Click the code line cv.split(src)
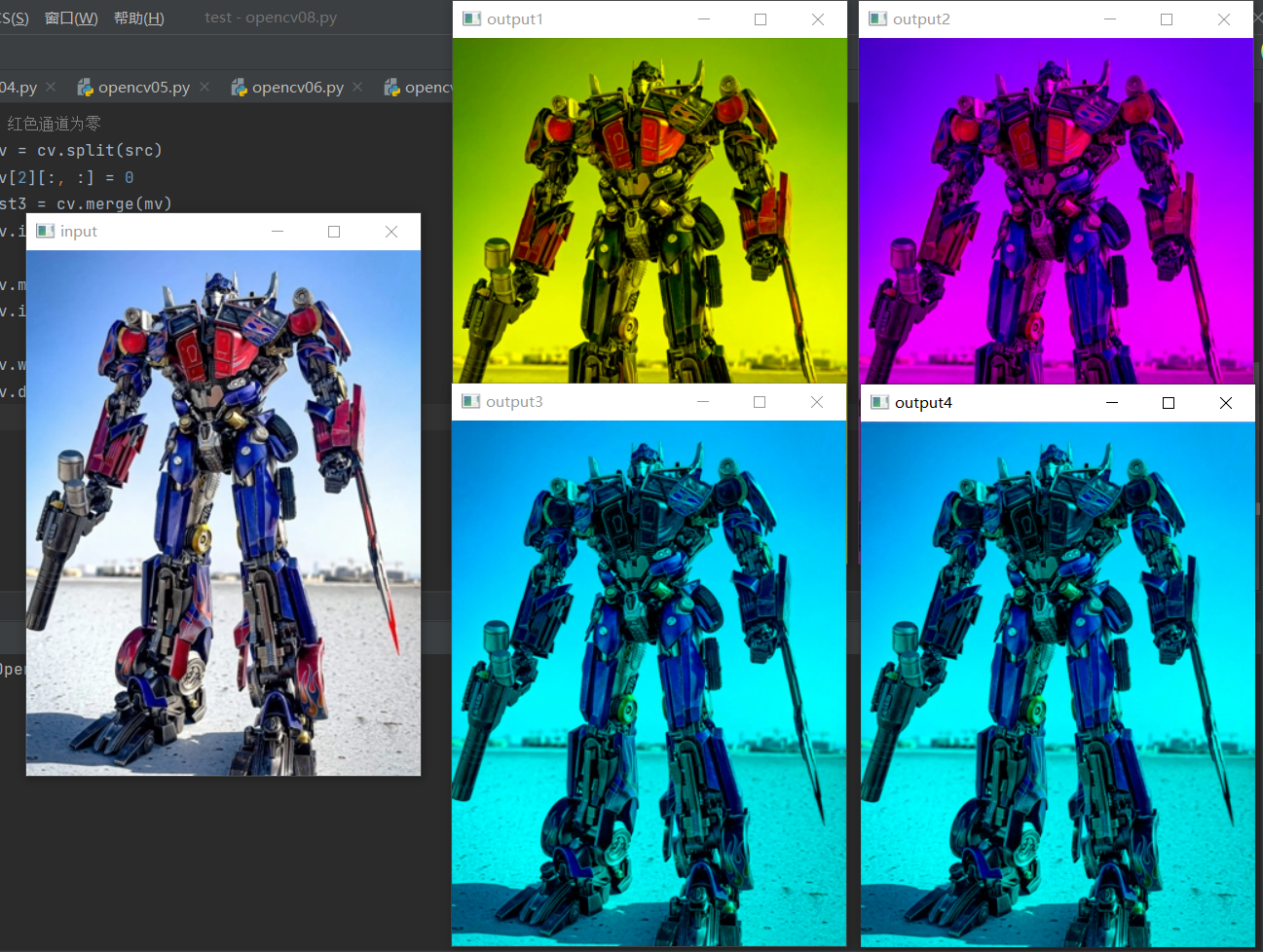 (x=82, y=150)
